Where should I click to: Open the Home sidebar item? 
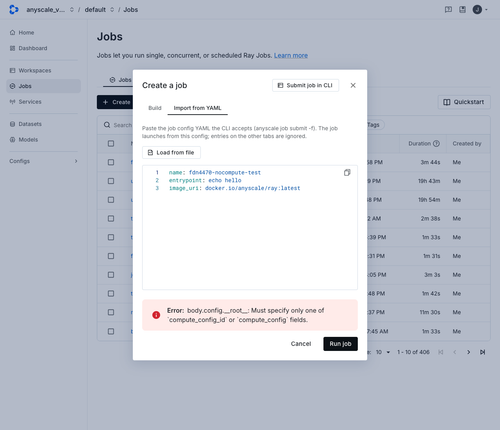point(22,32)
